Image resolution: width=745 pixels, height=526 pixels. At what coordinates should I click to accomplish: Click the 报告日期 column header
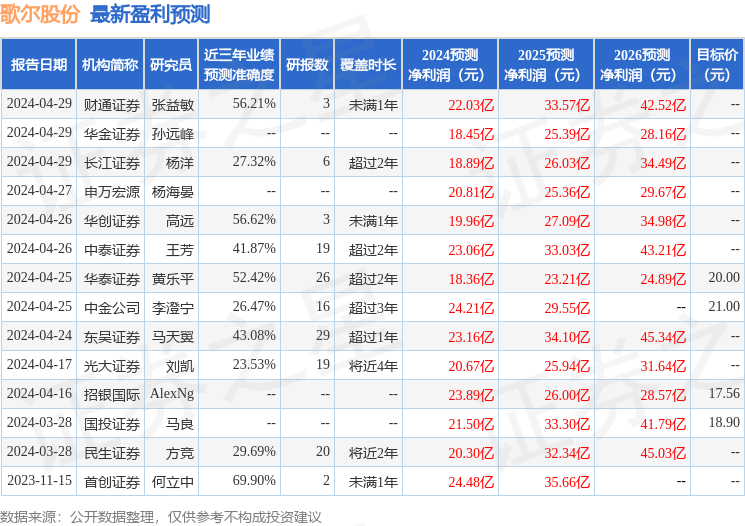[x=38, y=65]
